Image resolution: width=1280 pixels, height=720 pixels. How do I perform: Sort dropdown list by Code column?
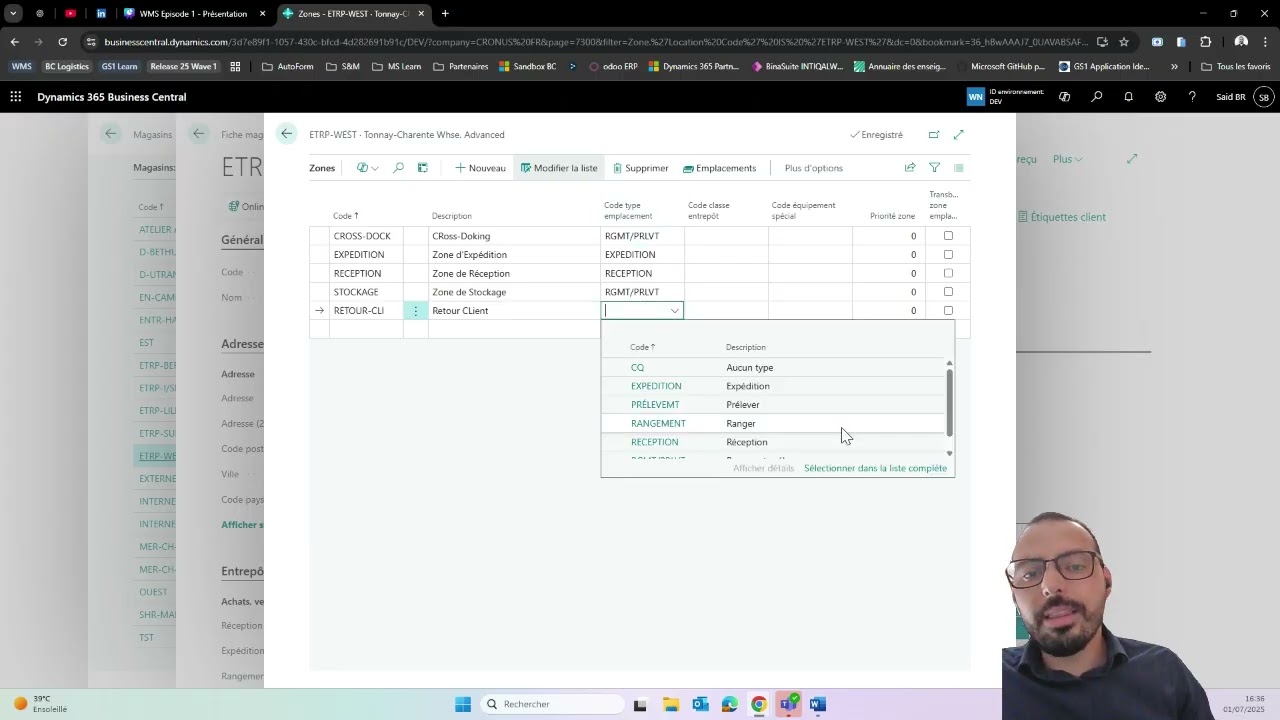click(x=642, y=347)
